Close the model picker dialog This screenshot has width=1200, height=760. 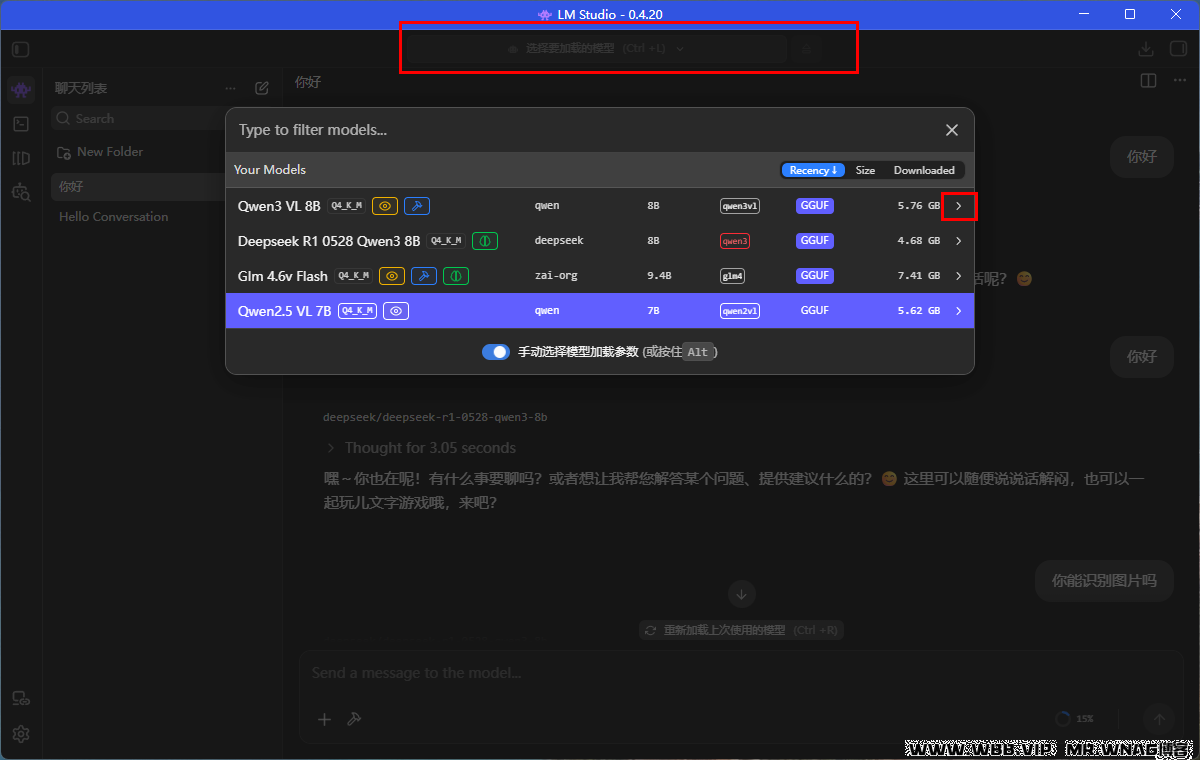coord(952,130)
